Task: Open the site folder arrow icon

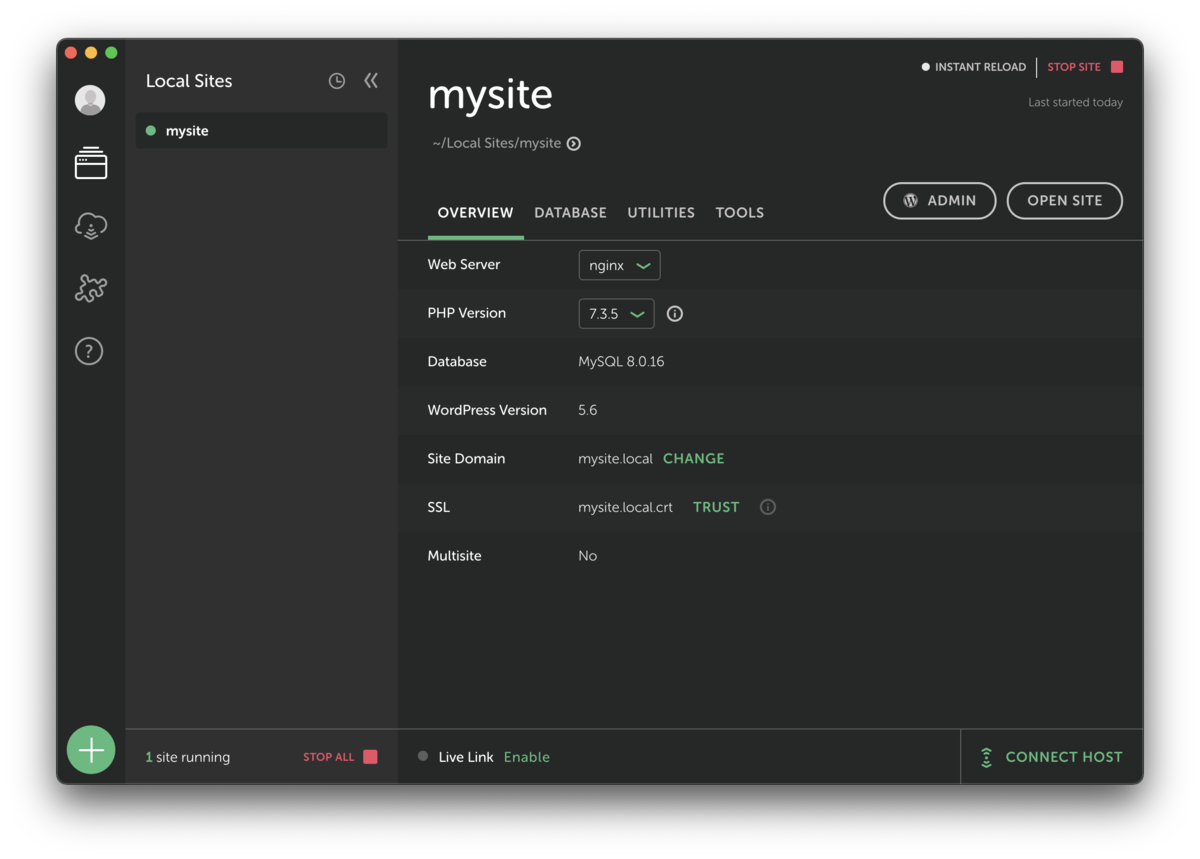Action: (x=574, y=143)
